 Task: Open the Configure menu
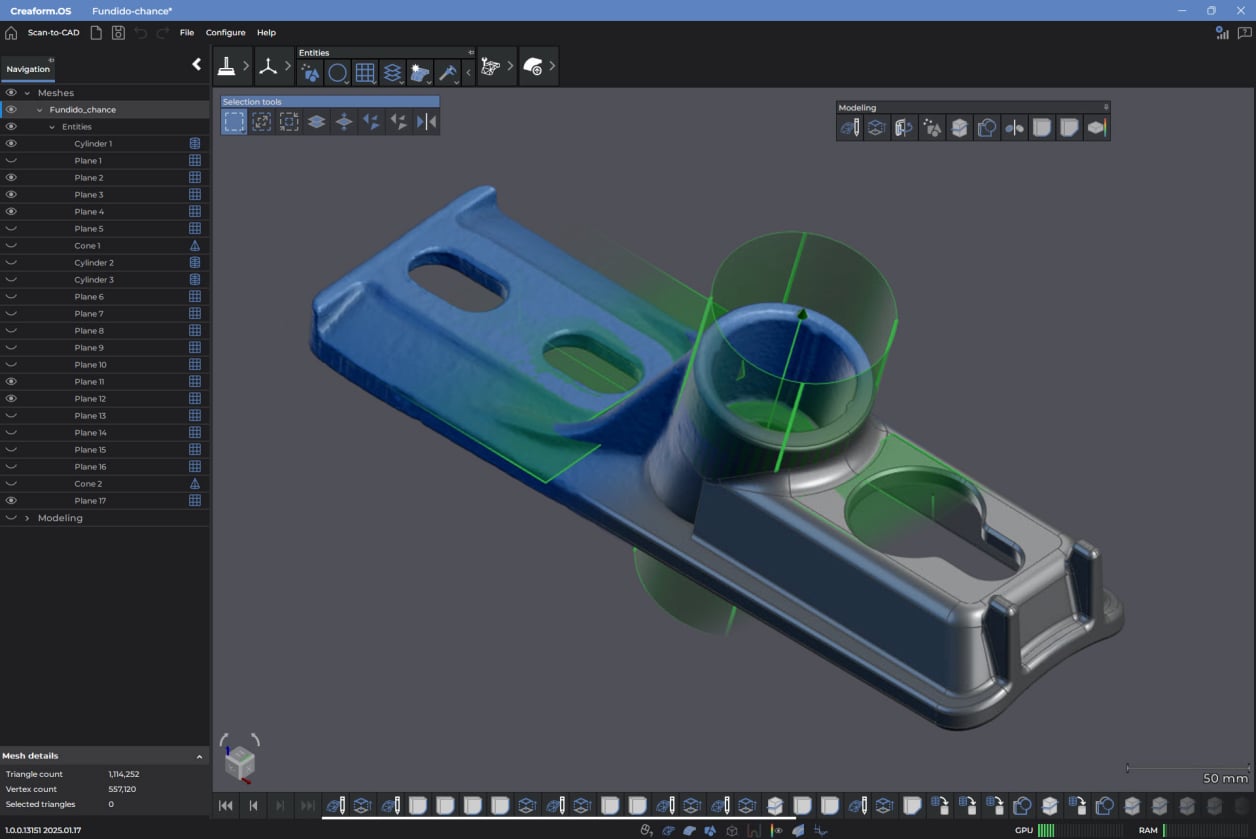[225, 33]
